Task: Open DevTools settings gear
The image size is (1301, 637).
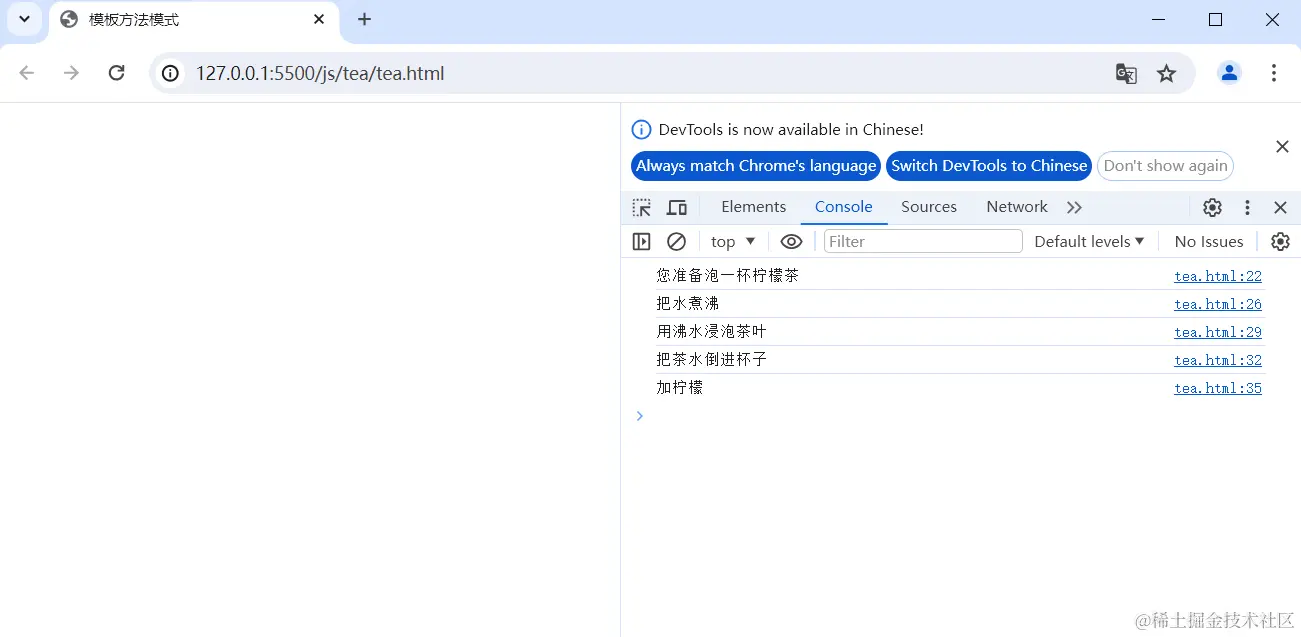Action: tap(1212, 208)
